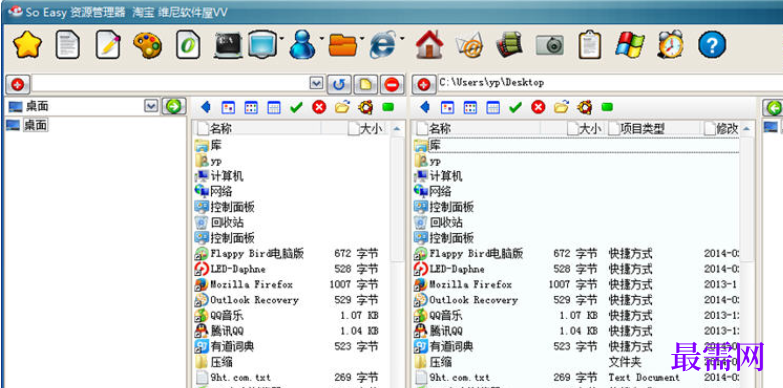The height and width of the screenshot is (388, 783).
Task: Click open-folder icon in left file pane toolbar
Action: [342, 107]
